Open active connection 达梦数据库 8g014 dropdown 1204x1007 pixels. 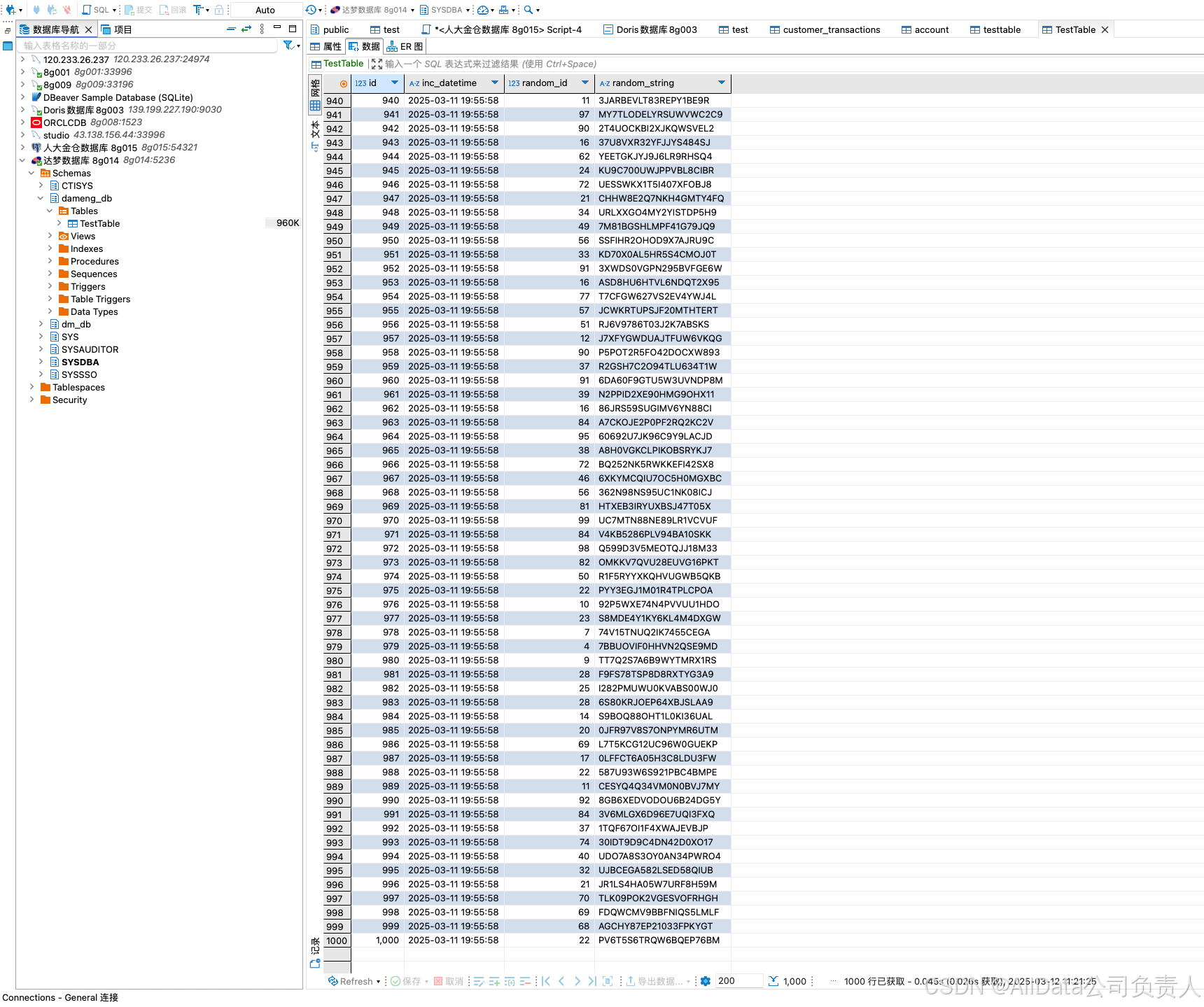pyautogui.click(x=372, y=10)
